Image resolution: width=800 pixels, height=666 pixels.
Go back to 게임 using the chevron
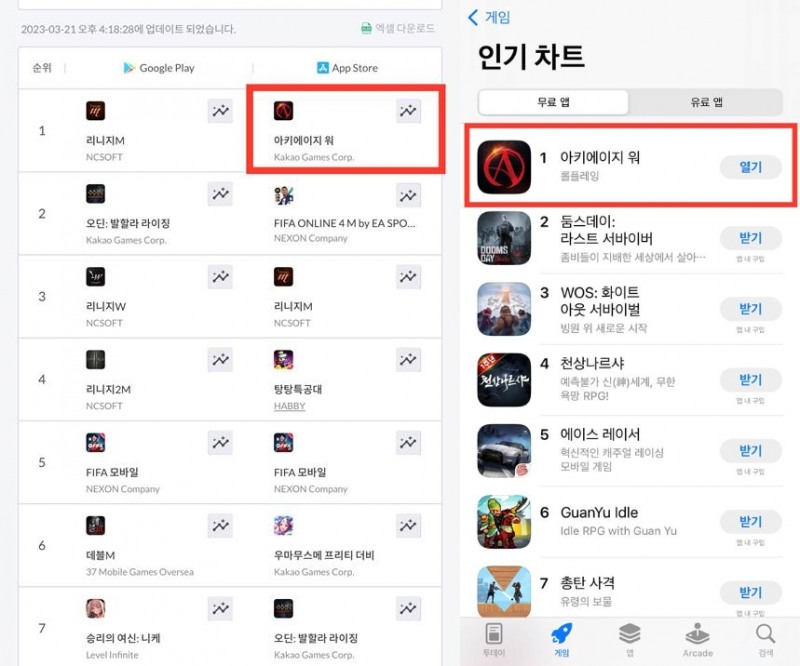(473, 17)
